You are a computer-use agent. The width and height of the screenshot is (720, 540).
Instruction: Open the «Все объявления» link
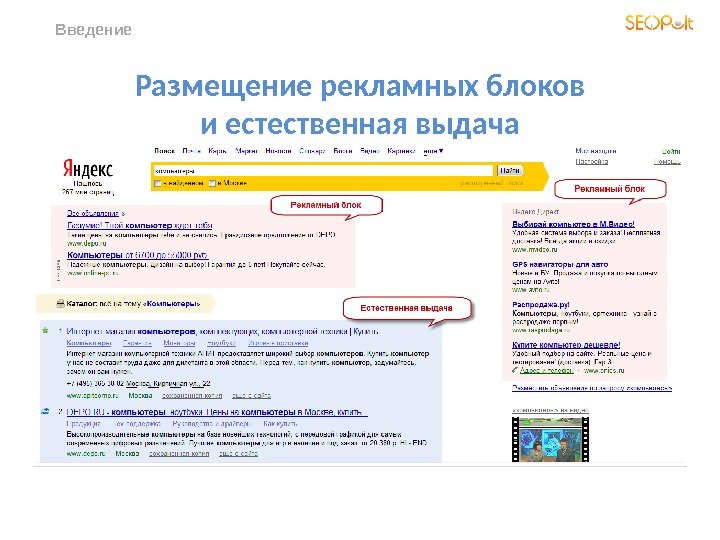click(x=93, y=214)
